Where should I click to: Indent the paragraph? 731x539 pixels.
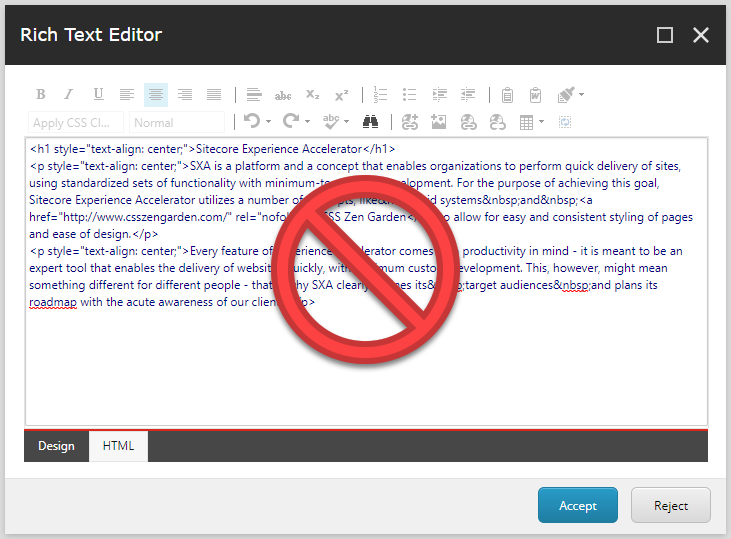coord(439,95)
